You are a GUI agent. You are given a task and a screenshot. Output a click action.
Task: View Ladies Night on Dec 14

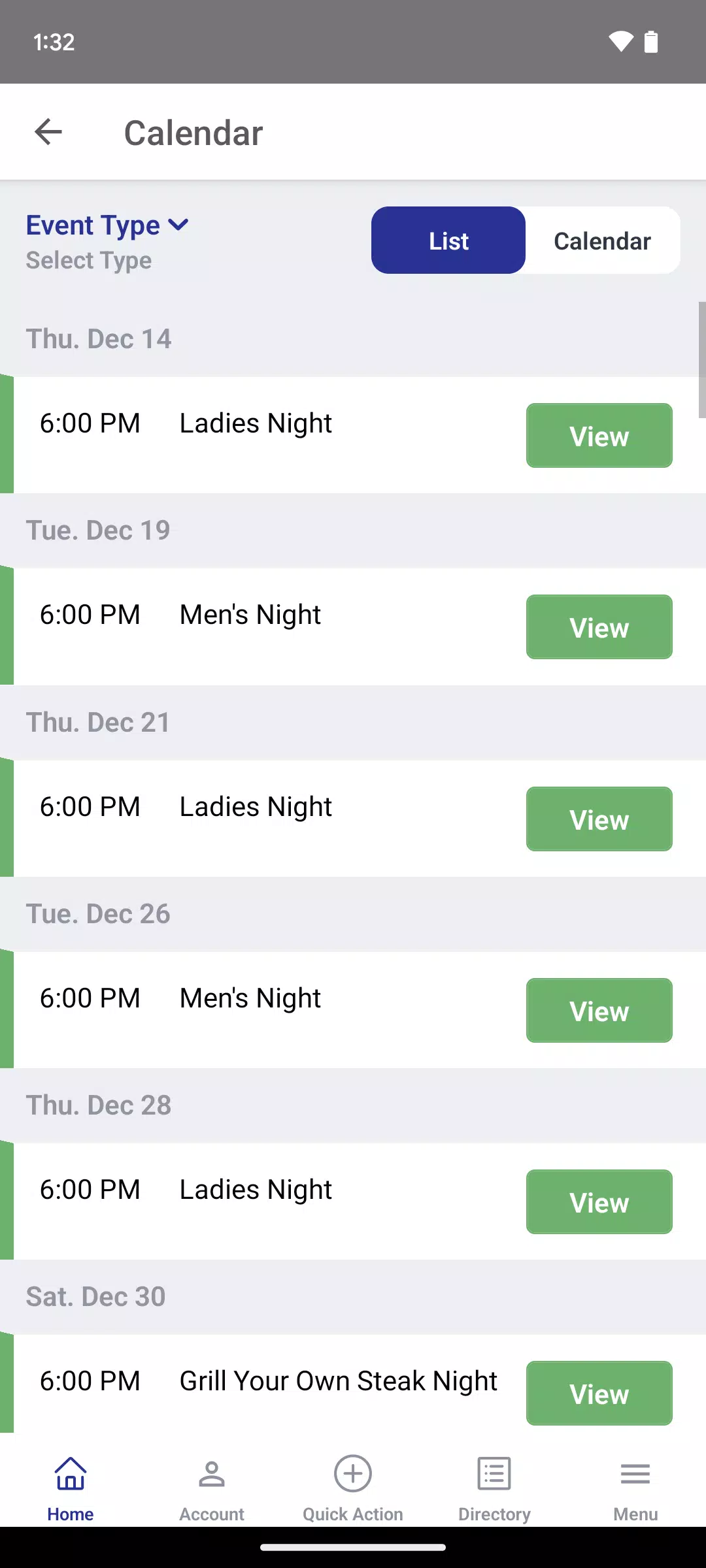pyautogui.click(x=599, y=436)
